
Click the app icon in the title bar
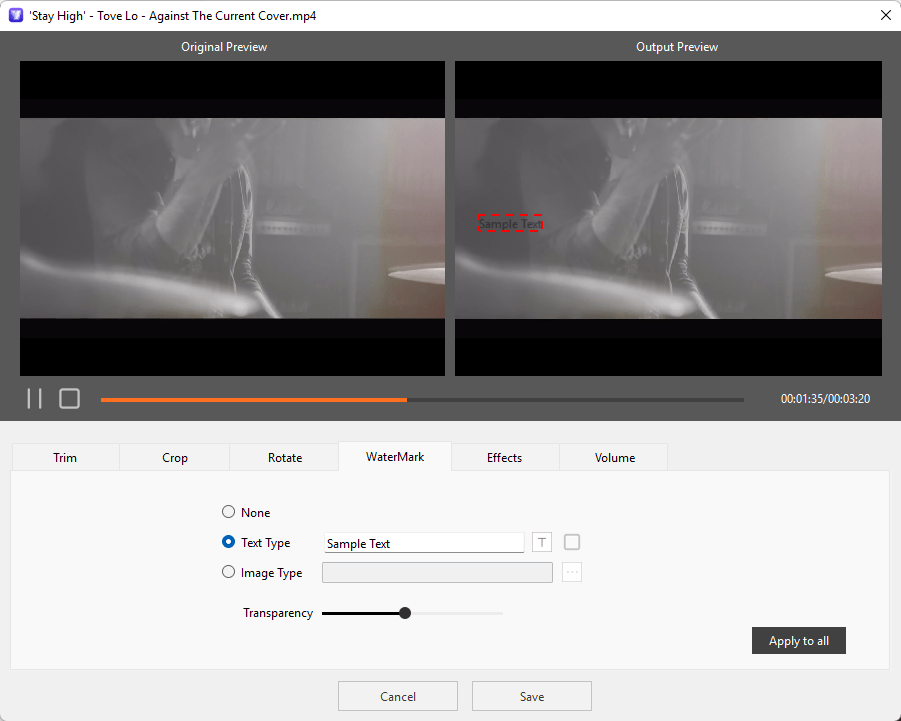(x=16, y=16)
